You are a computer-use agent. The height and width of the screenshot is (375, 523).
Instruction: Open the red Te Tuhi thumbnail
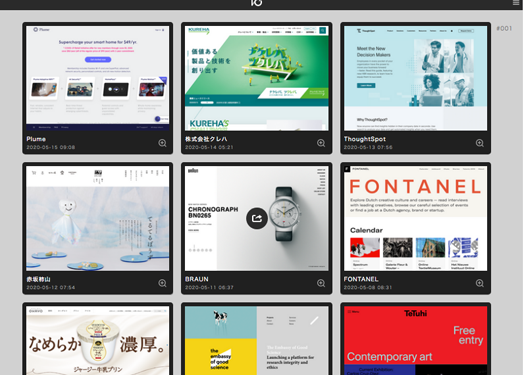(x=415, y=341)
